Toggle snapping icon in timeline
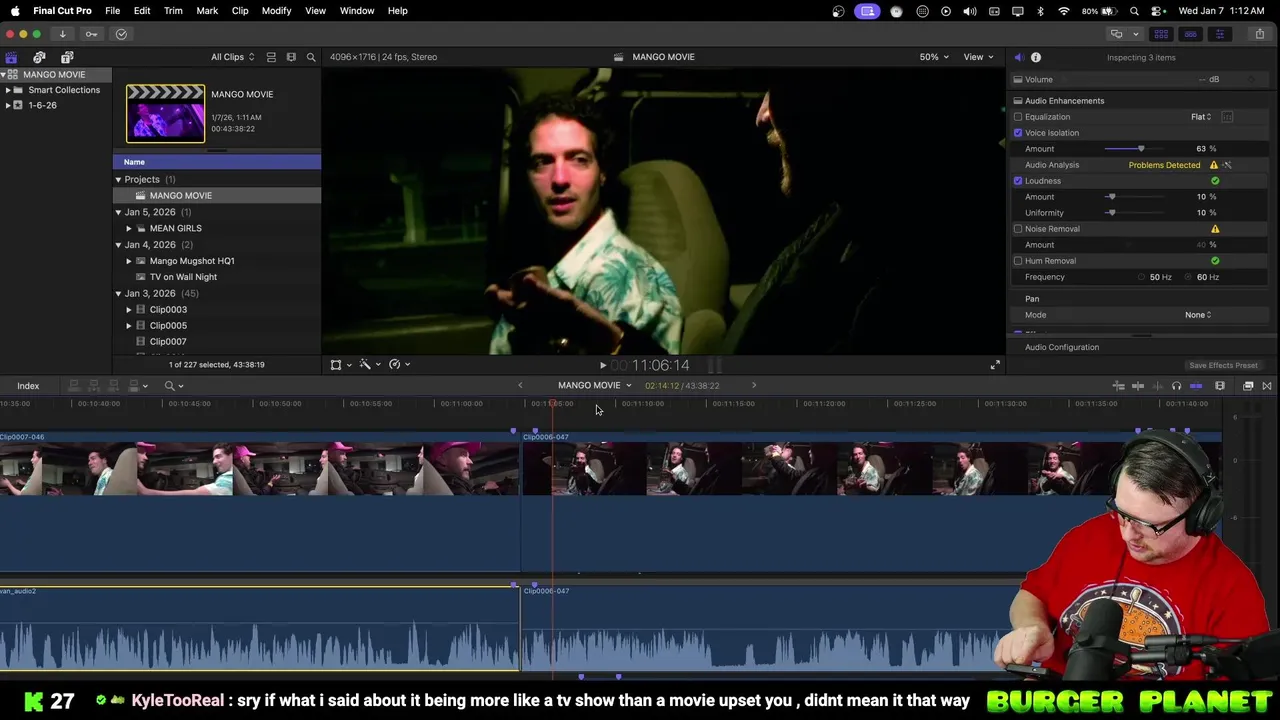This screenshot has height=720, width=1280. coord(1196,386)
